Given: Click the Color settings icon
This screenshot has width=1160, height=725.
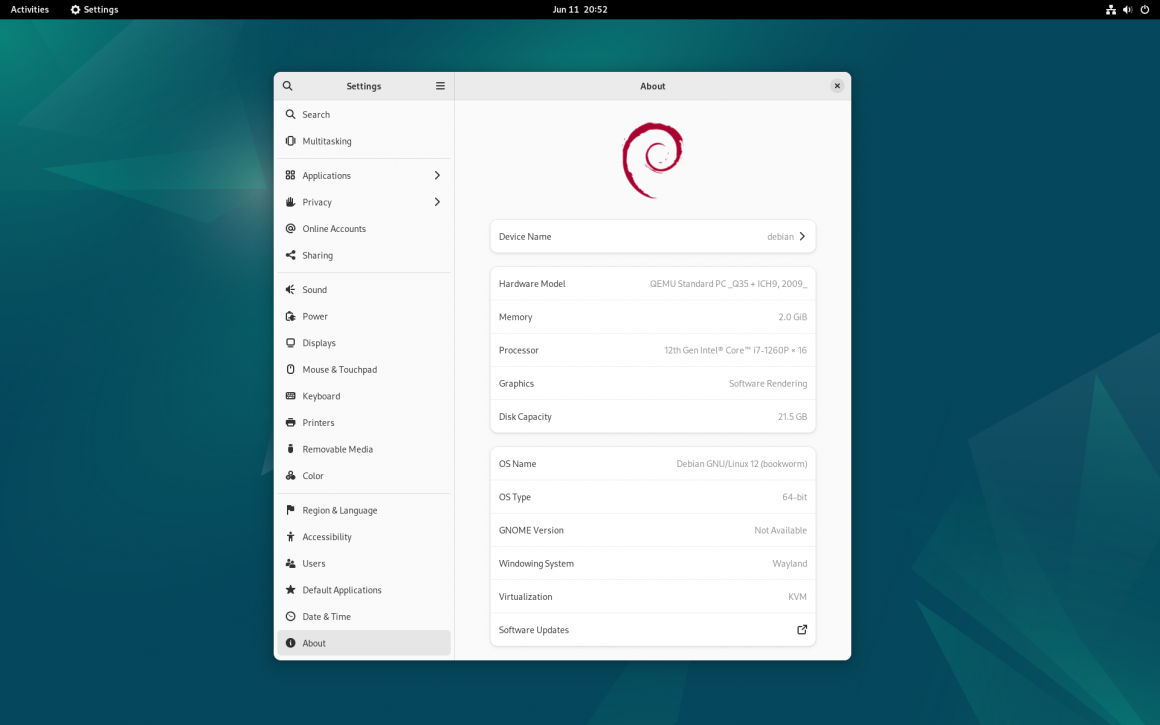Looking at the screenshot, I should click(x=289, y=475).
